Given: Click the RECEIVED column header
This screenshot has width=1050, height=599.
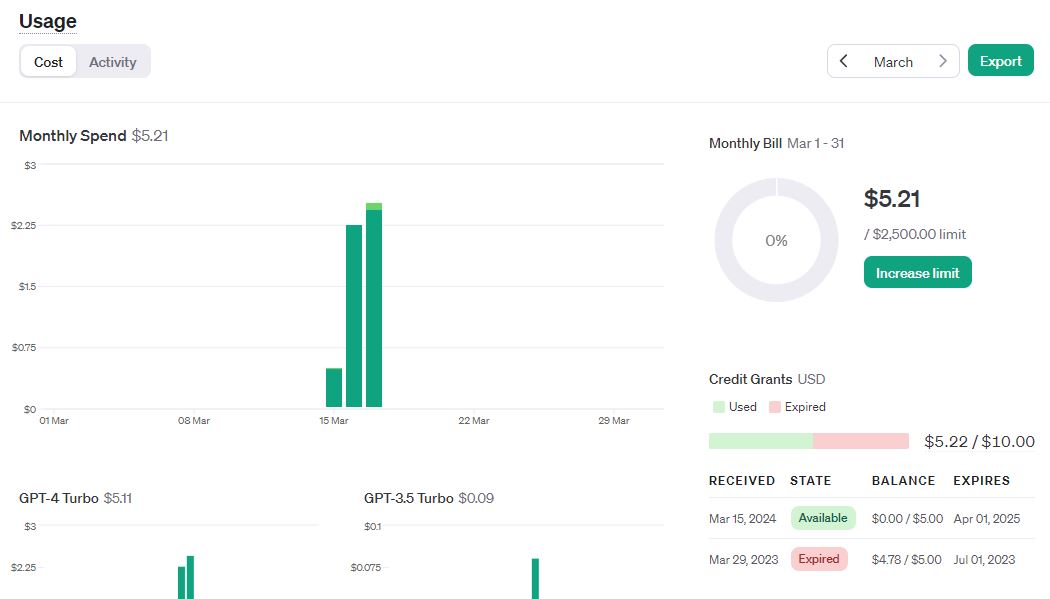Looking at the screenshot, I should click(x=742, y=481).
